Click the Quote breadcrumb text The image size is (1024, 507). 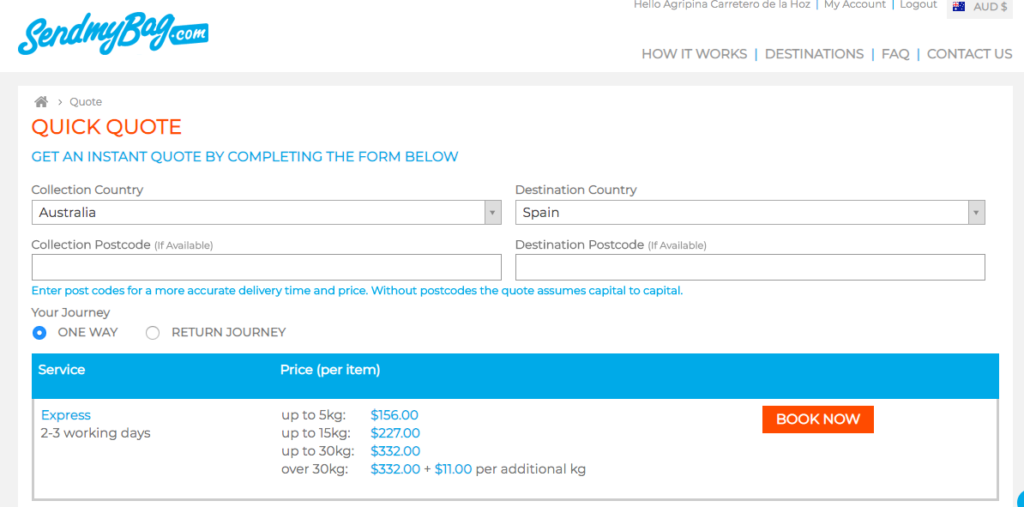86,102
